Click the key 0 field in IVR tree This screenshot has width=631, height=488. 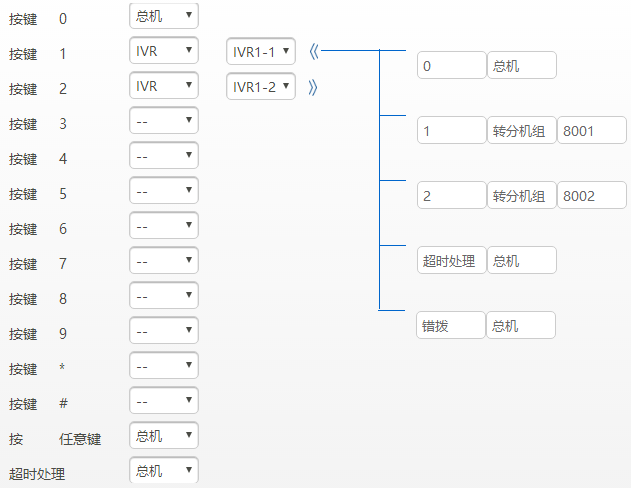point(451,66)
